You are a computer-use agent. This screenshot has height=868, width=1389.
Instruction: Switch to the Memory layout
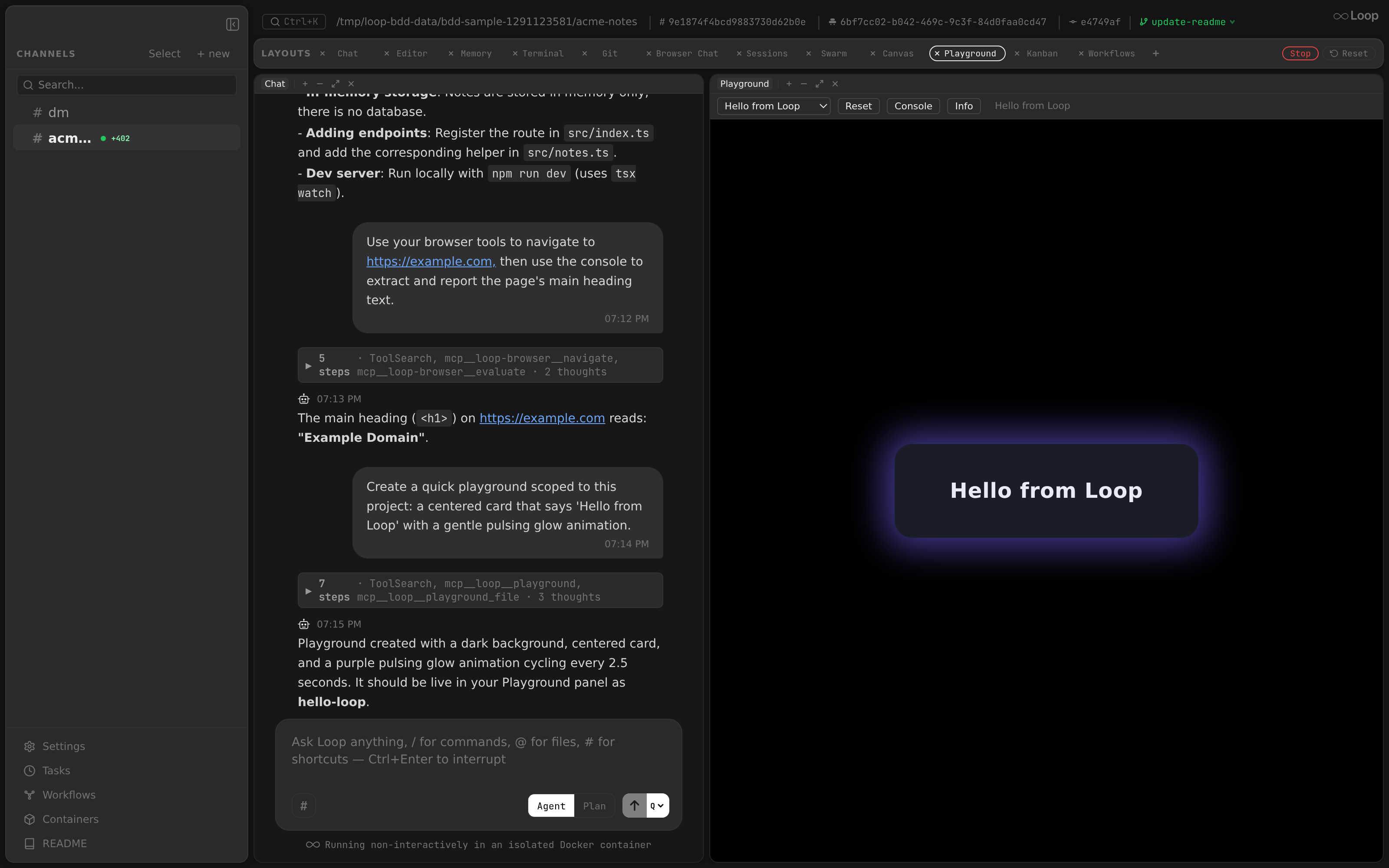point(476,53)
